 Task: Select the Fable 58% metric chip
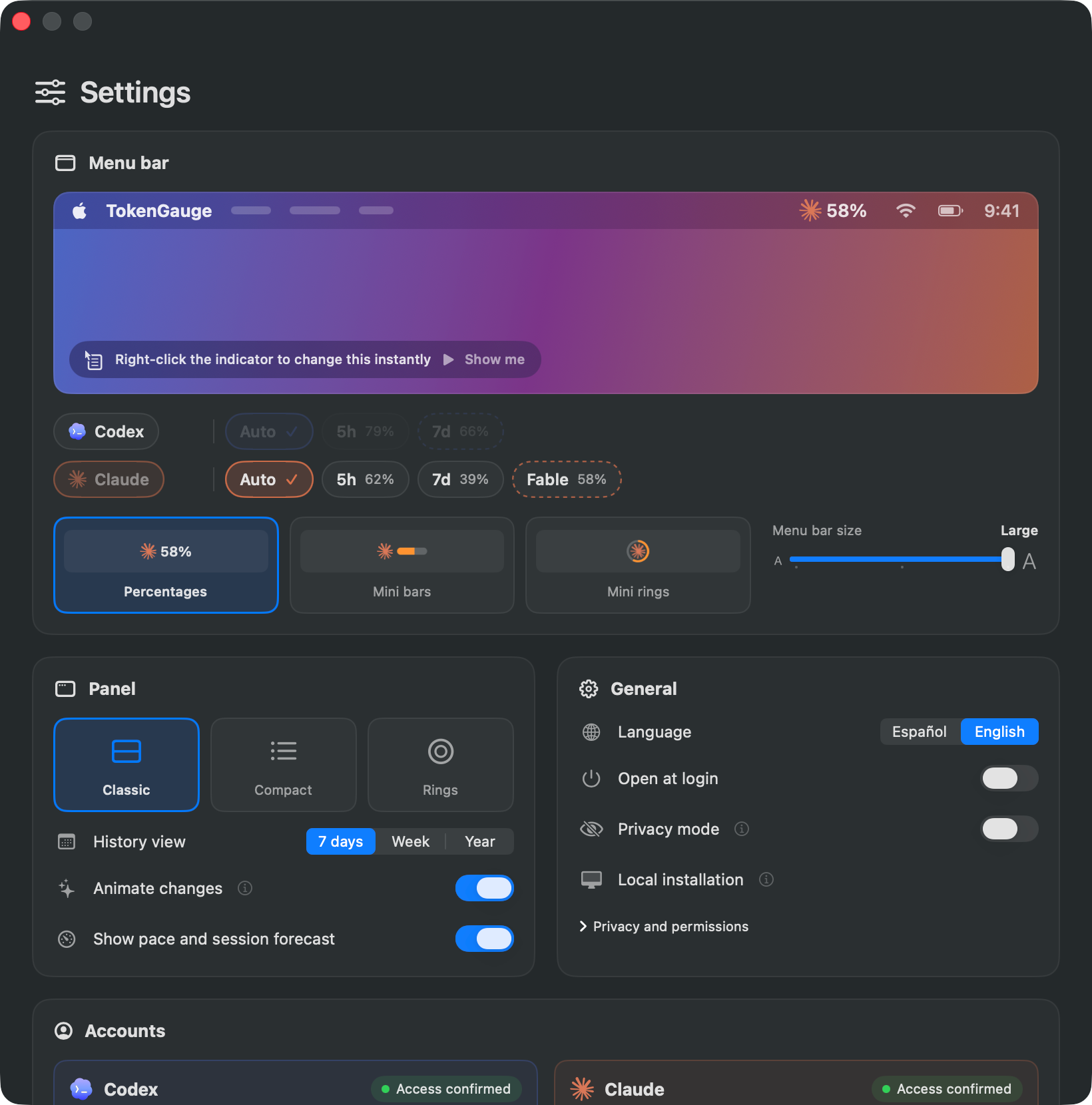(x=567, y=479)
